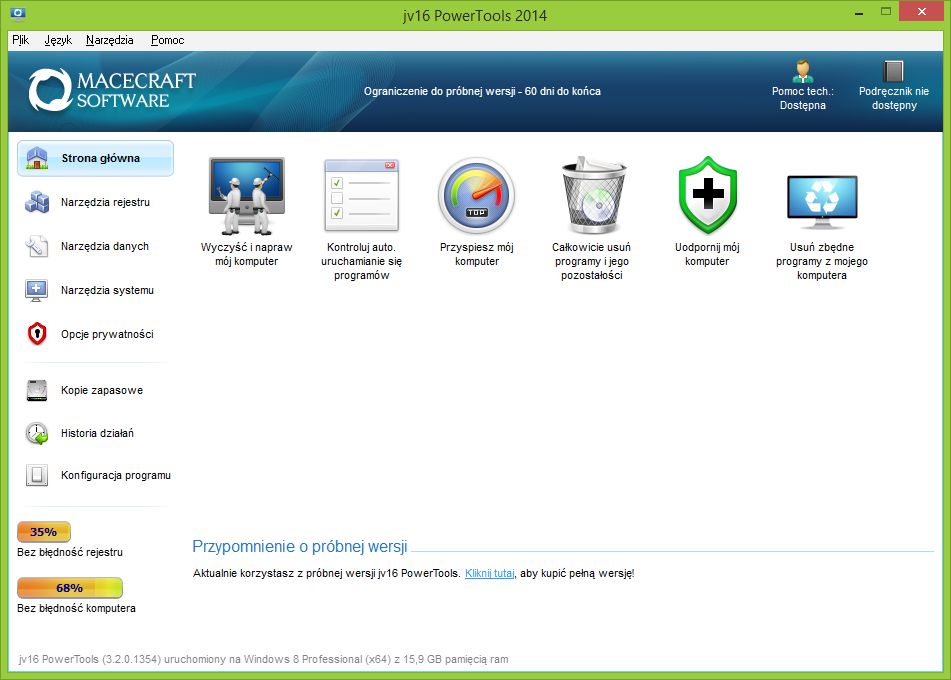
Task: Click Pomoc tech.: Dostępna text
Action: click(x=802, y=98)
